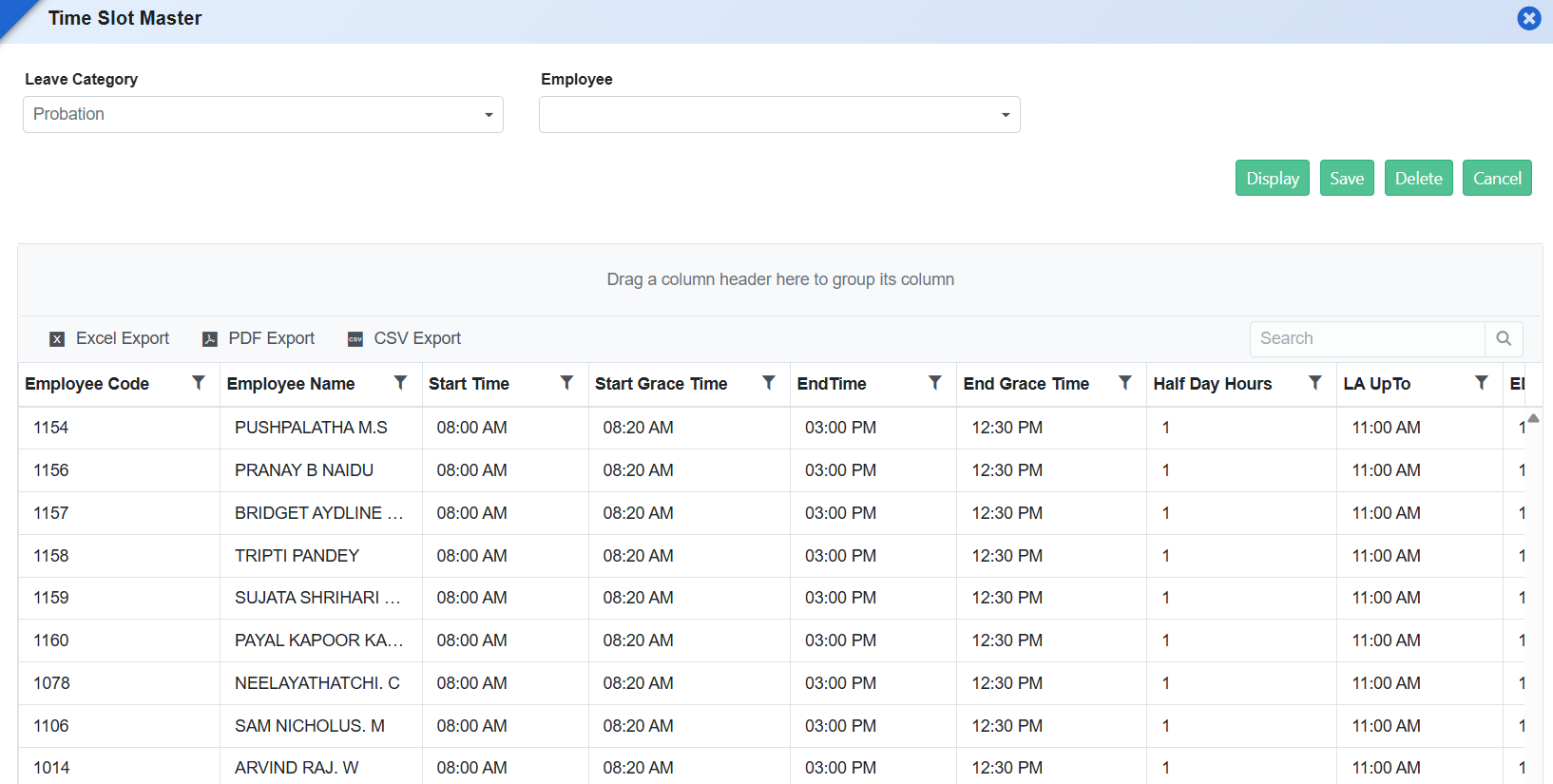Image resolution: width=1553 pixels, height=784 pixels.
Task: Click Start Grace 08:20 AM for PRANAY
Action: (689, 470)
